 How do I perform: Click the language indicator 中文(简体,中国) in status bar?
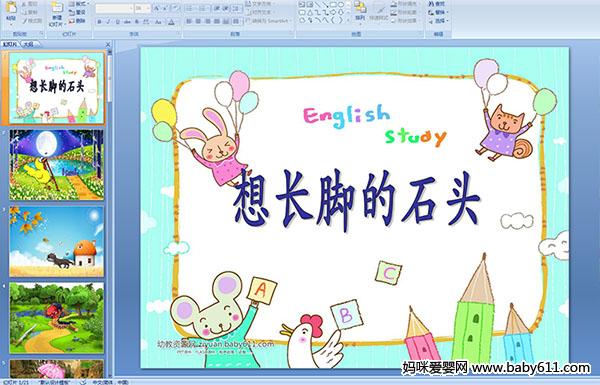click(x=111, y=382)
